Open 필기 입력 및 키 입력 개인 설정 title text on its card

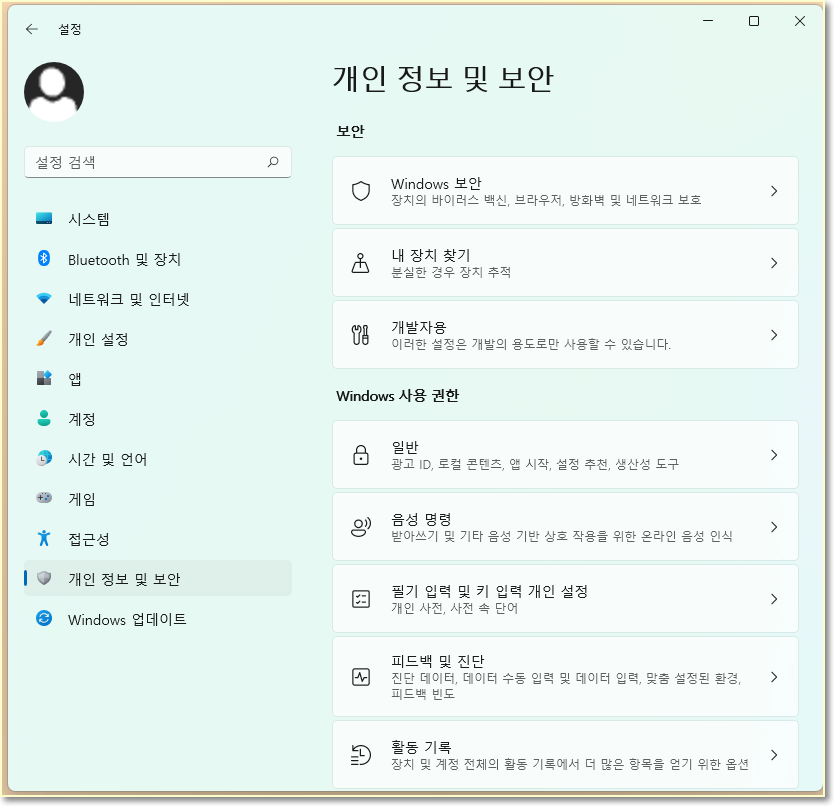[489, 592]
